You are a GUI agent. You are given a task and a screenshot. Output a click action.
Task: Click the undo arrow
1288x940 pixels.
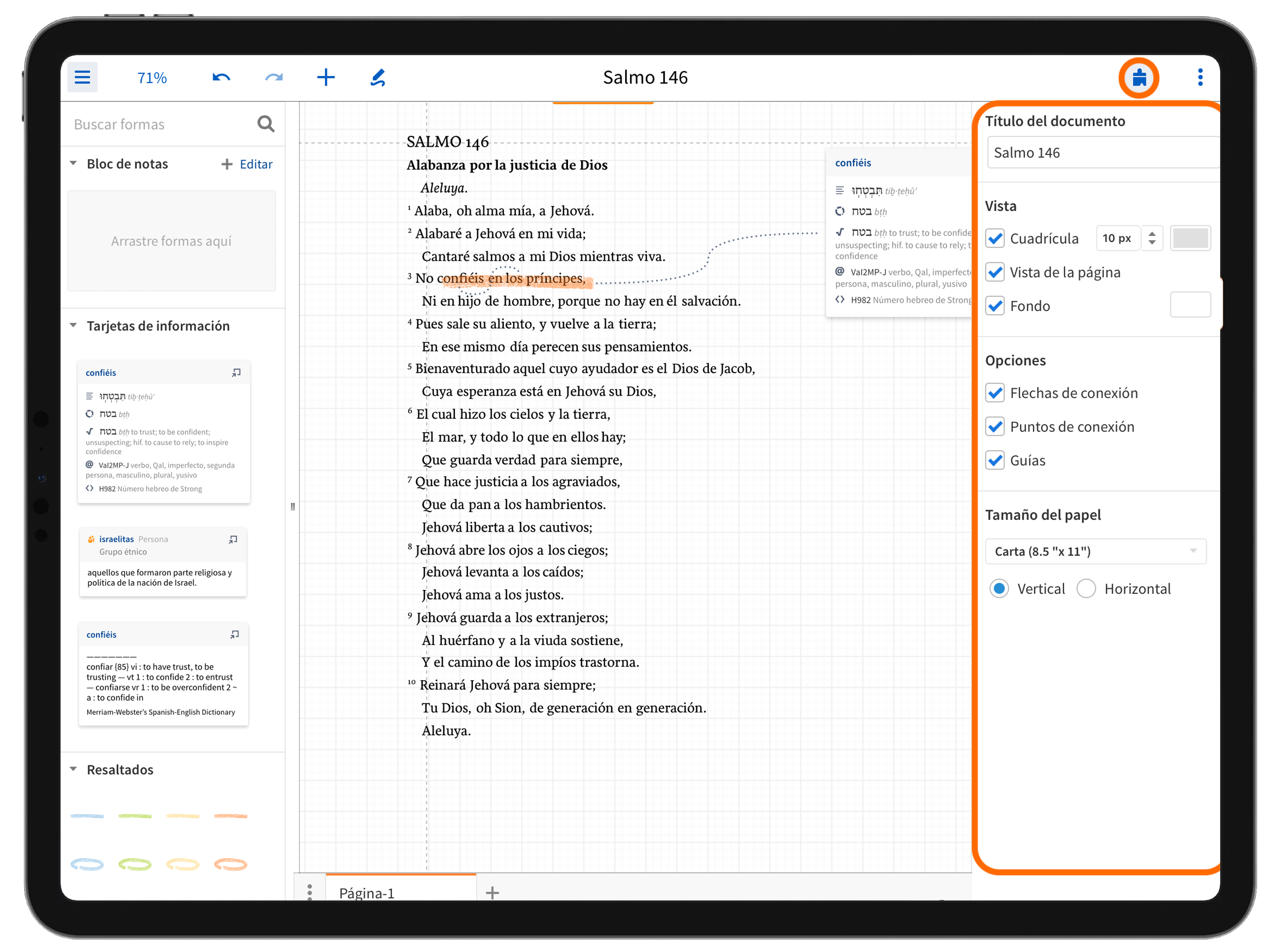click(x=221, y=77)
